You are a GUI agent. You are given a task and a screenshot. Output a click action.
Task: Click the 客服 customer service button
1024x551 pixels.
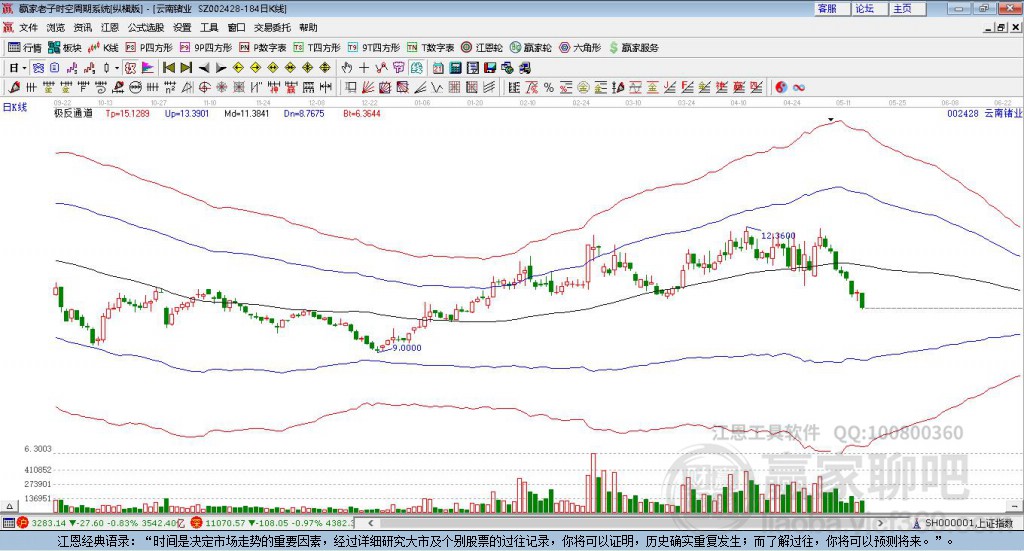tap(832, 8)
